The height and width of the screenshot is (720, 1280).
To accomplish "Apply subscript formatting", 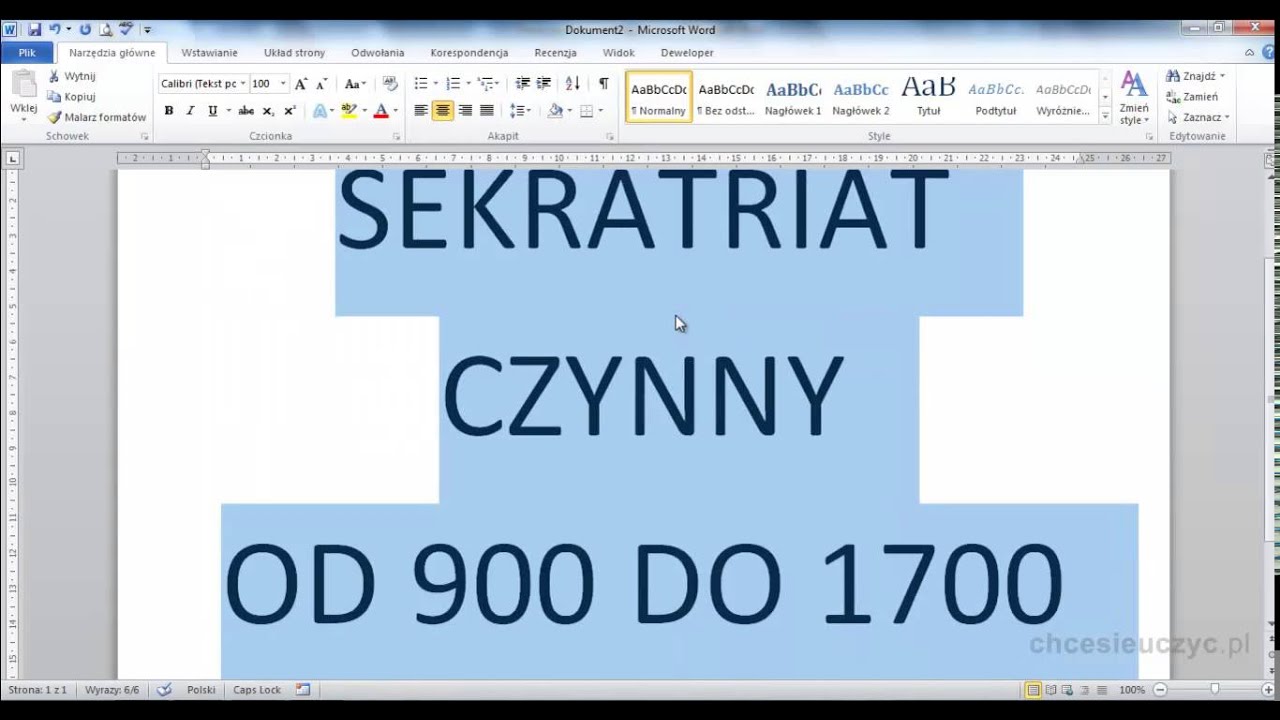I will point(268,111).
